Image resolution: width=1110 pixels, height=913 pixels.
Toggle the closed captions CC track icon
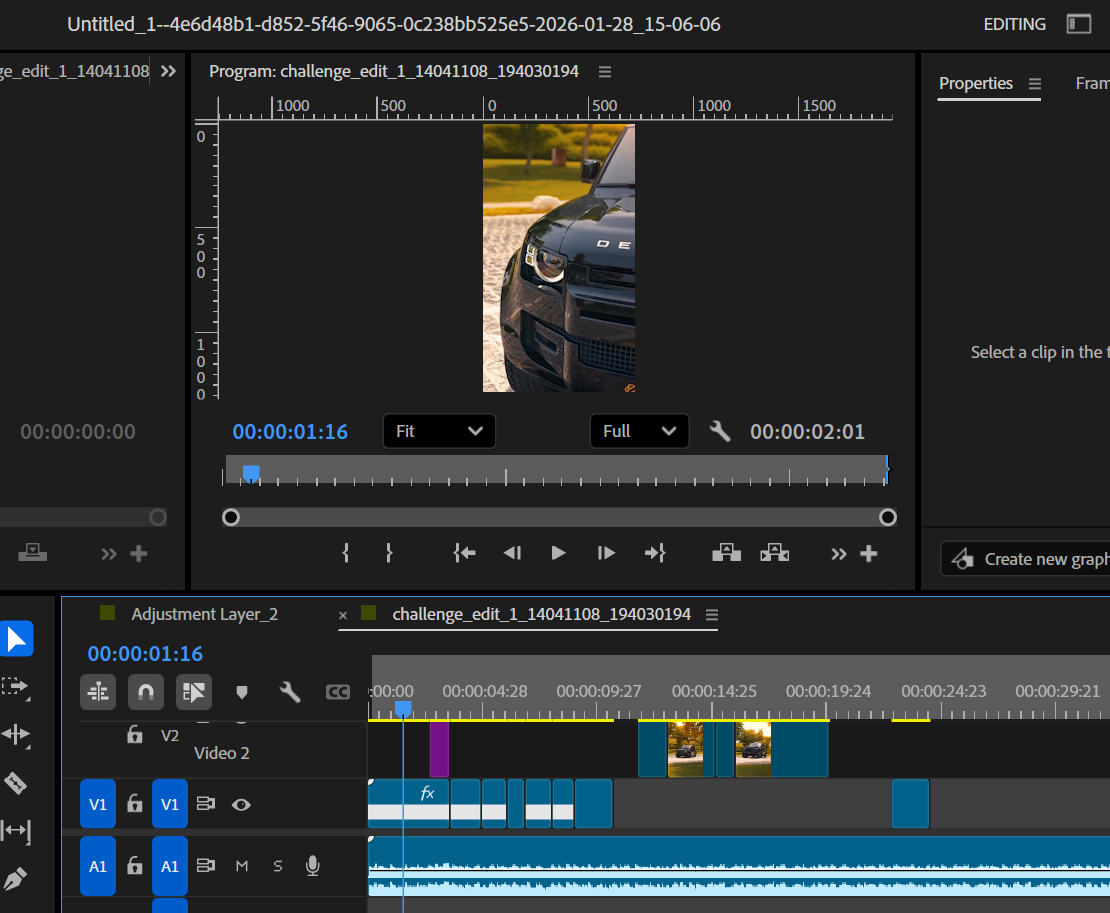(338, 692)
